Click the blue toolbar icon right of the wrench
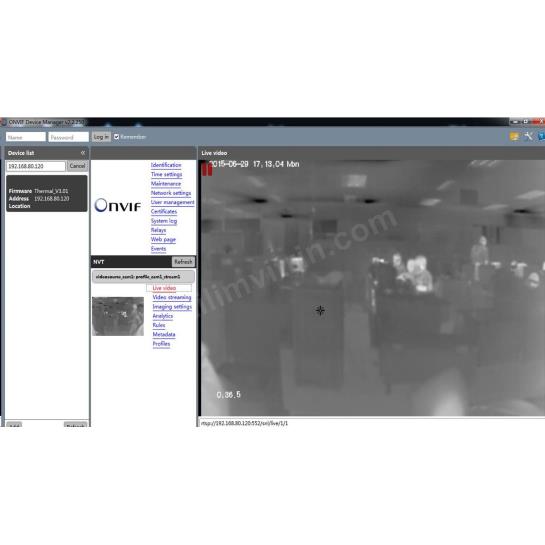This screenshot has height=545, width=545. pyautogui.click(x=542, y=136)
